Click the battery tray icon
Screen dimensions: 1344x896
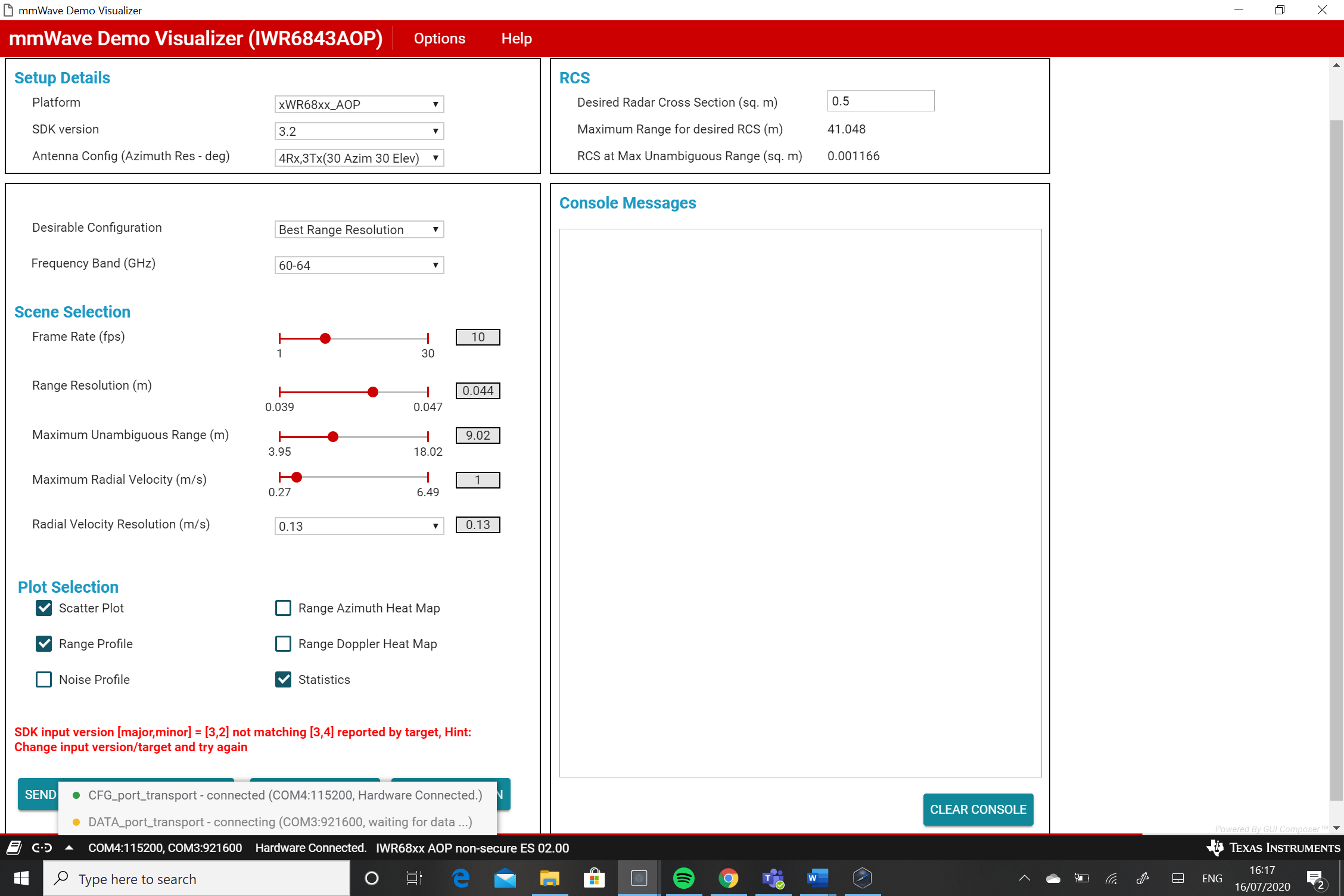[x=1082, y=878]
